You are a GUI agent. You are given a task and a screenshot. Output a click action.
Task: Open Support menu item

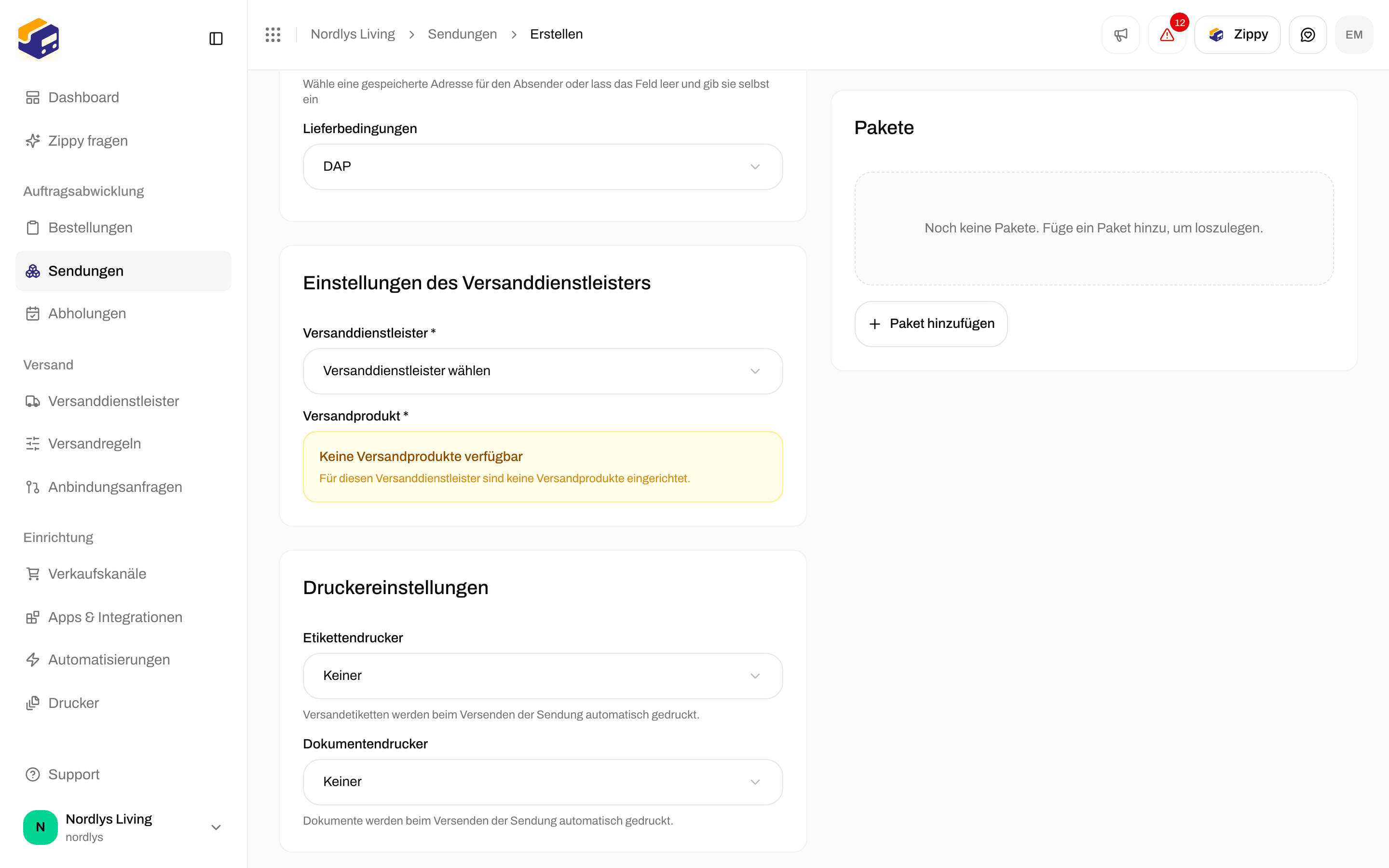[x=123, y=774]
